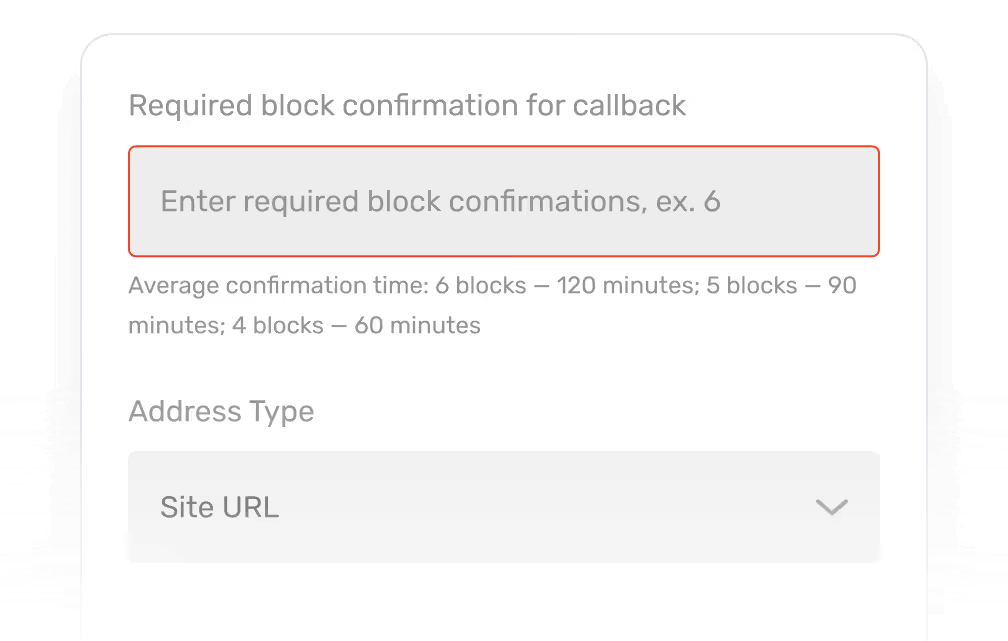
Task: Click the "Required block confirmation for callback" label
Action: point(407,106)
